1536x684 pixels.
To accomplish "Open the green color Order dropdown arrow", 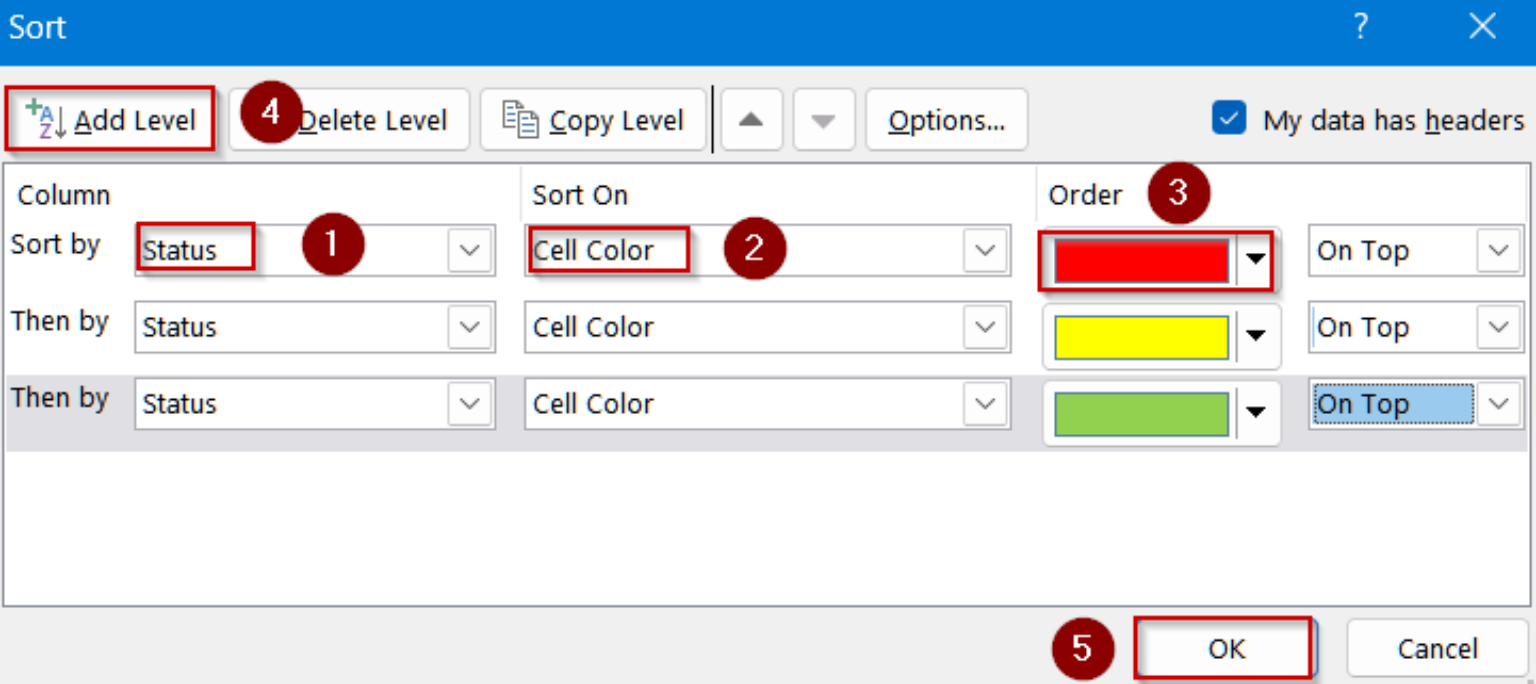I will pos(1257,412).
